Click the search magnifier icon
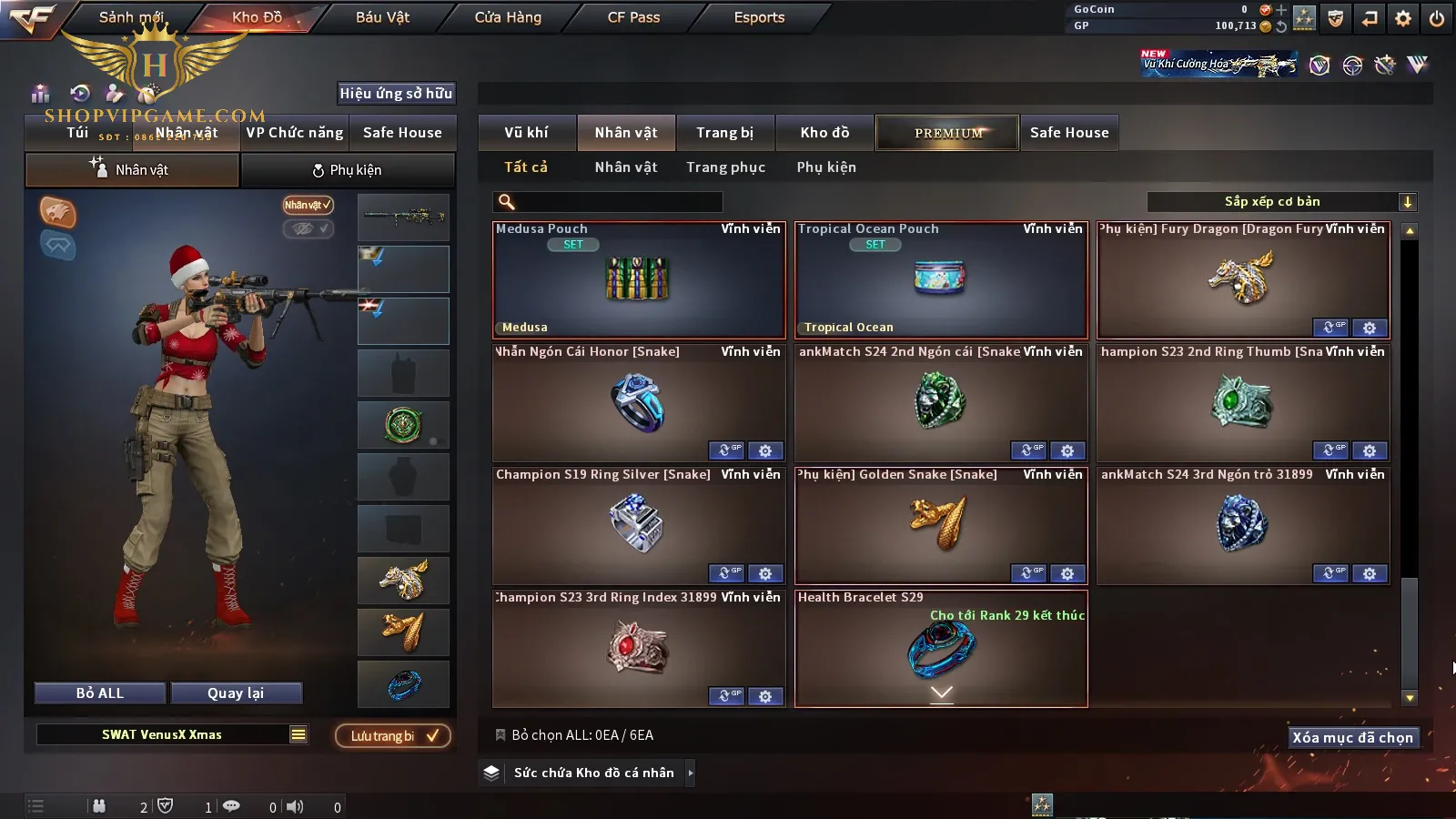The height and width of the screenshot is (819, 1456). pyautogui.click(x=507, y=202)
